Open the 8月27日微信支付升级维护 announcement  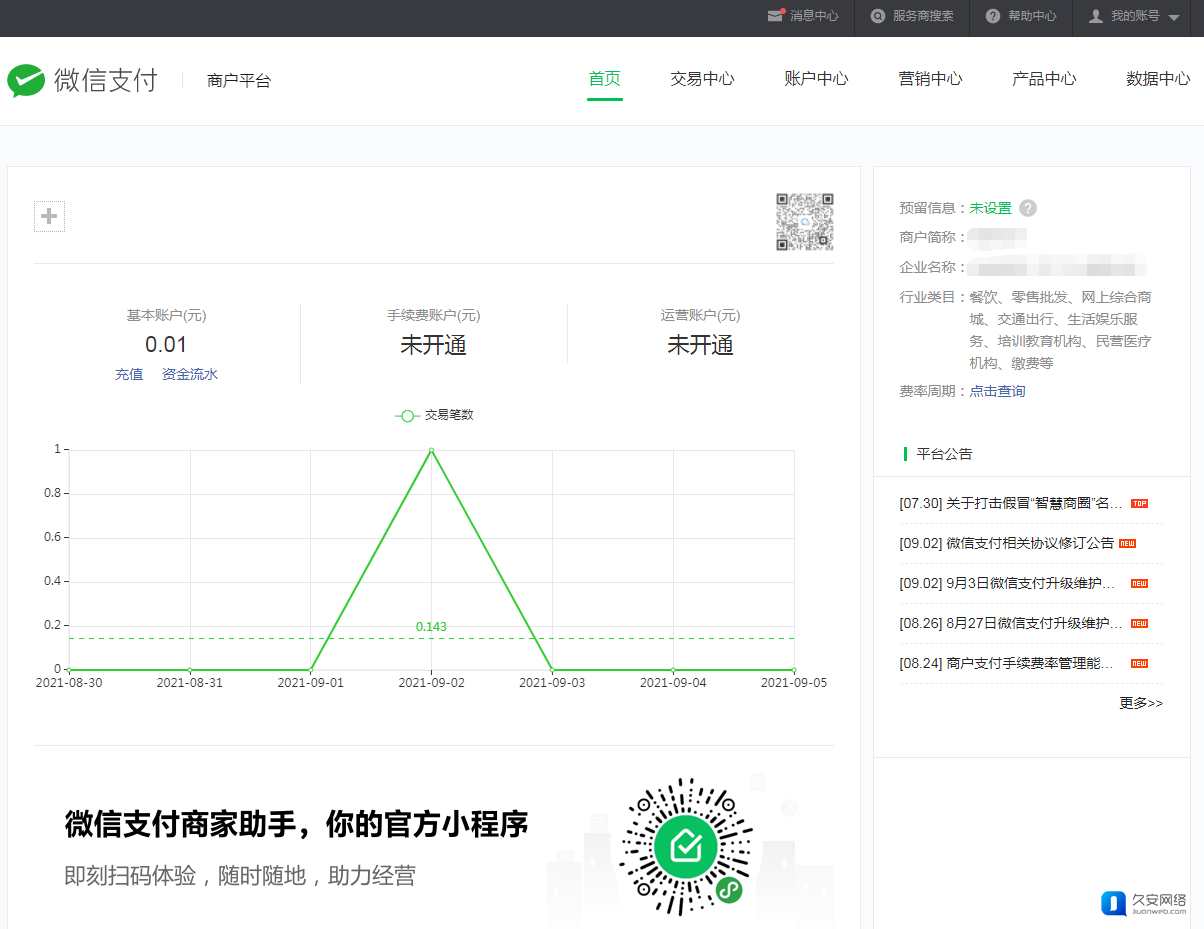(x=1011, y=623)
